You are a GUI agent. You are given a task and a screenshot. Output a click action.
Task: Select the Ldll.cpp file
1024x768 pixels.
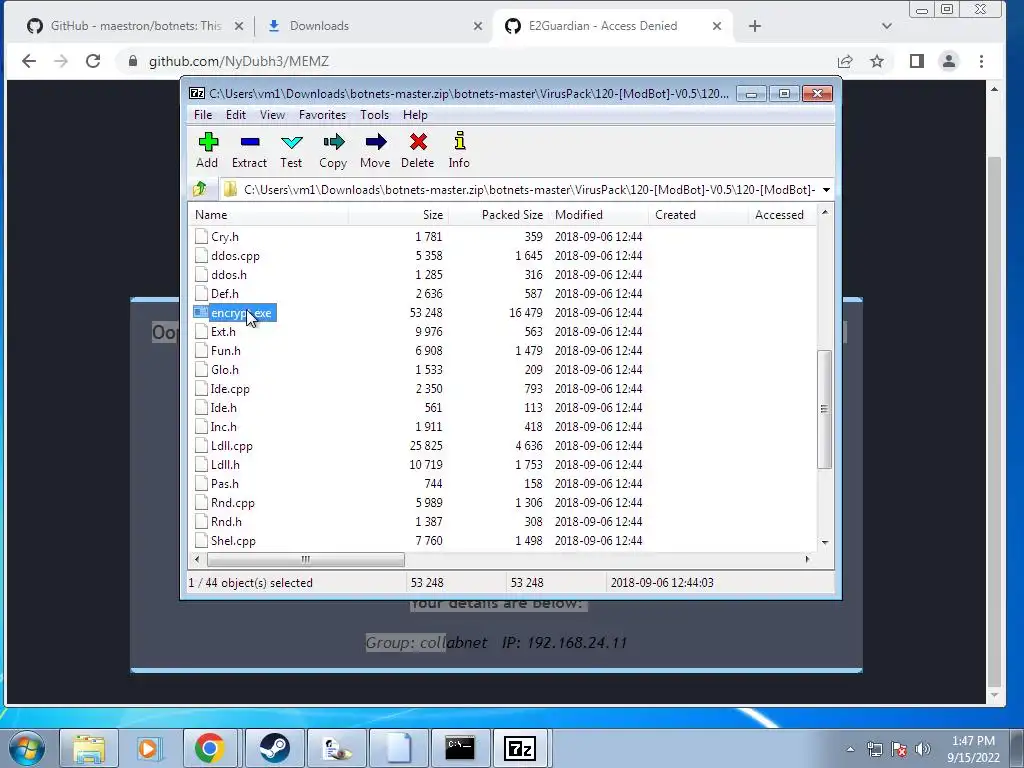(x=231, y=446)
